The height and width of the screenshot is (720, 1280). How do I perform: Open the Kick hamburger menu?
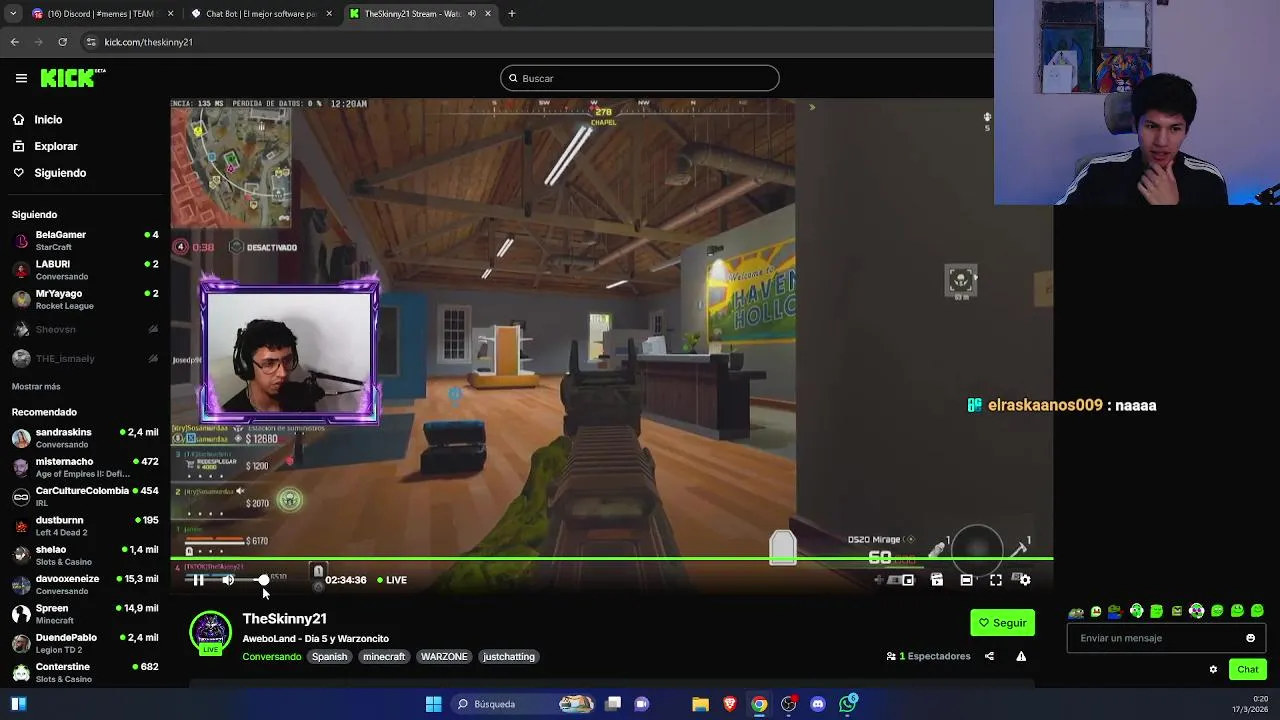pos(21,78)
